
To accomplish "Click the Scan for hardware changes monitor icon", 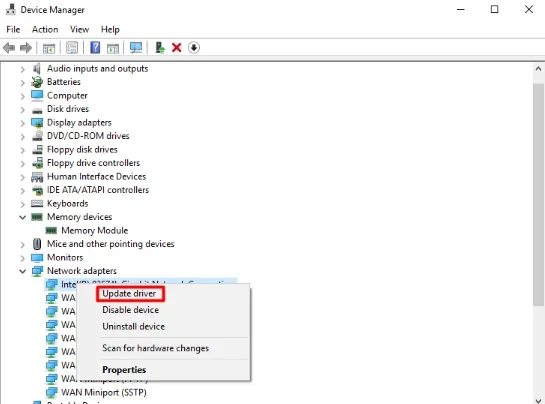I will click(136, 48).
